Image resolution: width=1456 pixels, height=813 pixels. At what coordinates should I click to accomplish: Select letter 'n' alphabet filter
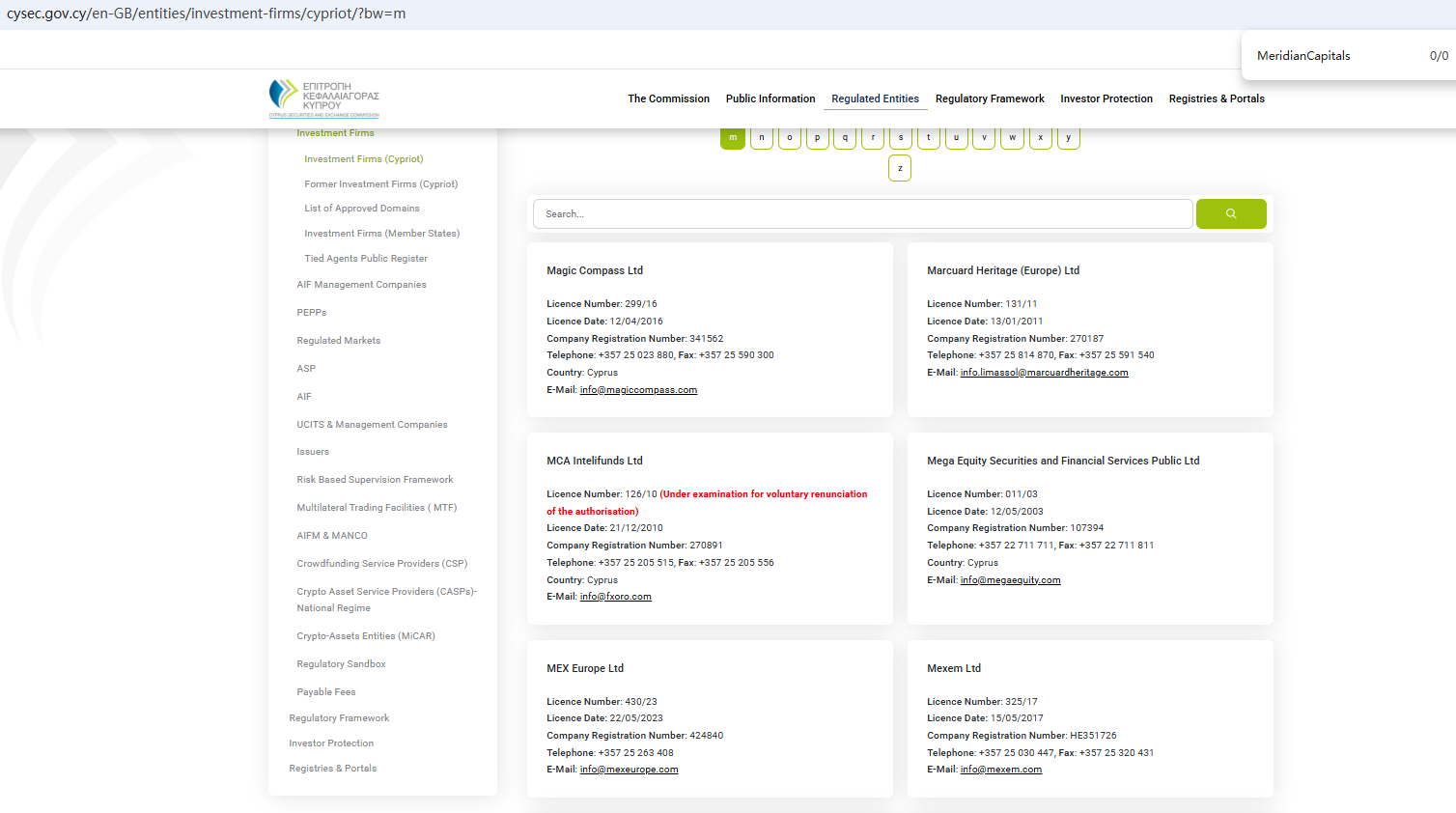[761, 138]
